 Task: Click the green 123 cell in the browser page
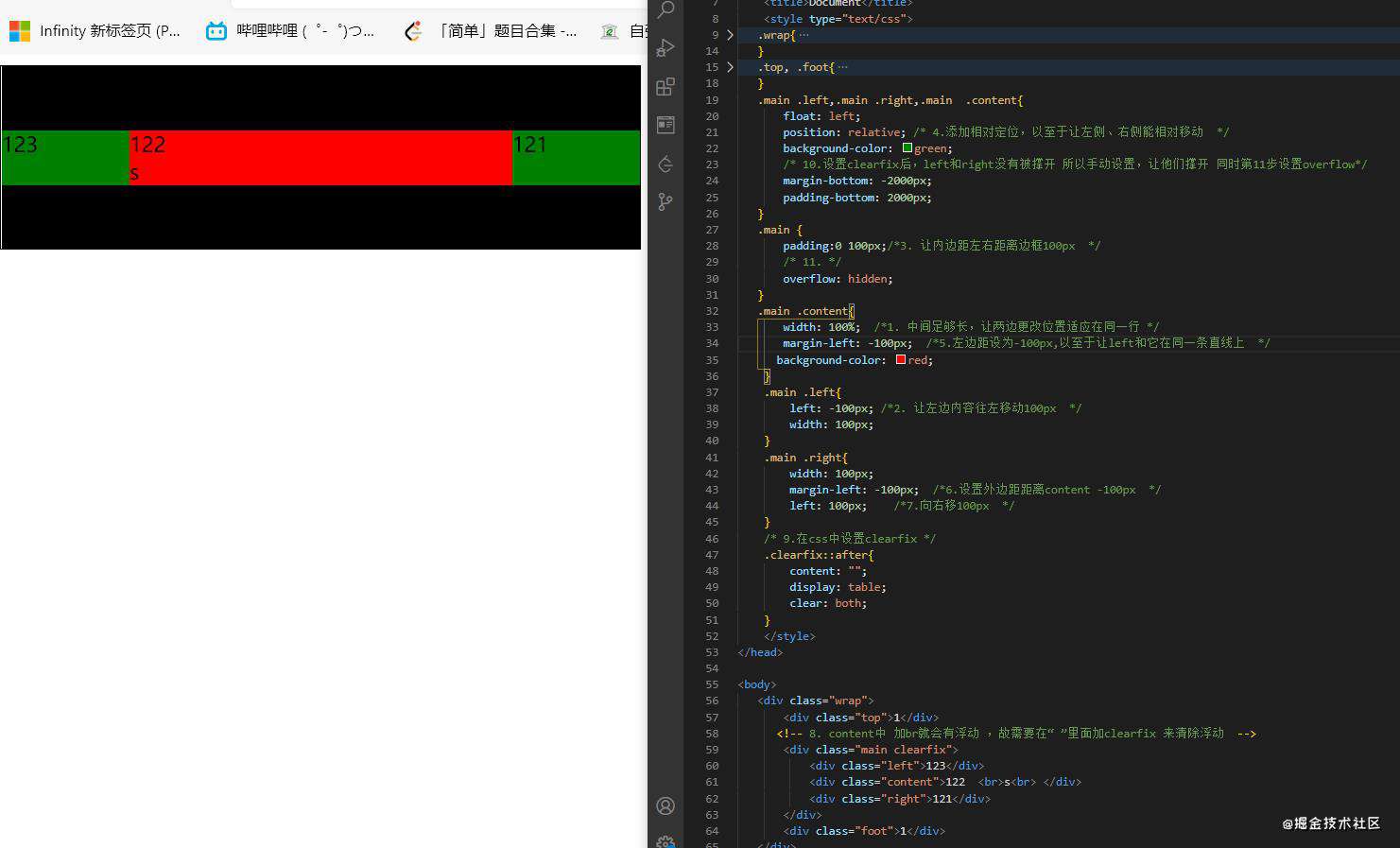click(x=65, y=158)
